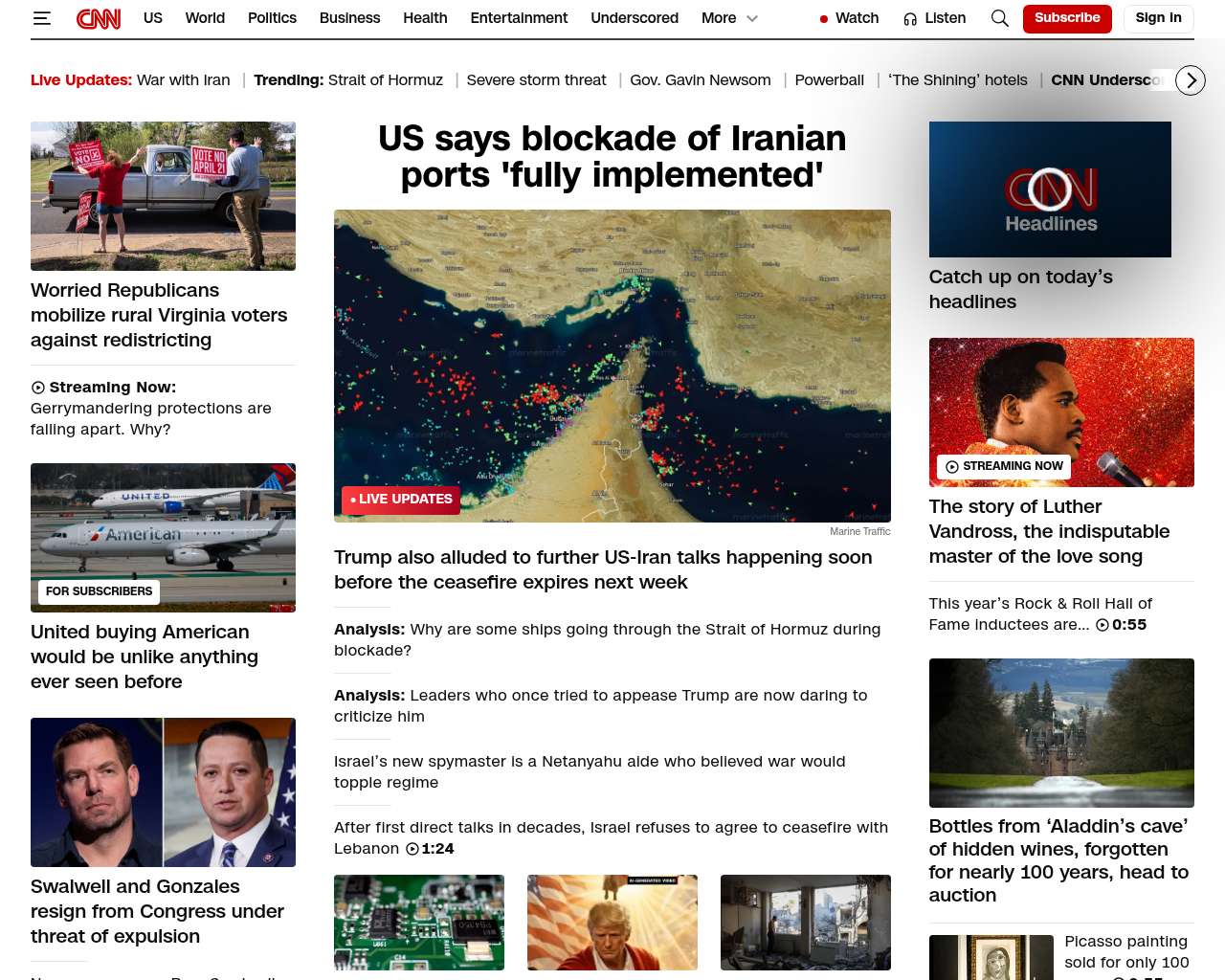Read Worried Republicans Virginia redistricting story

159,315
